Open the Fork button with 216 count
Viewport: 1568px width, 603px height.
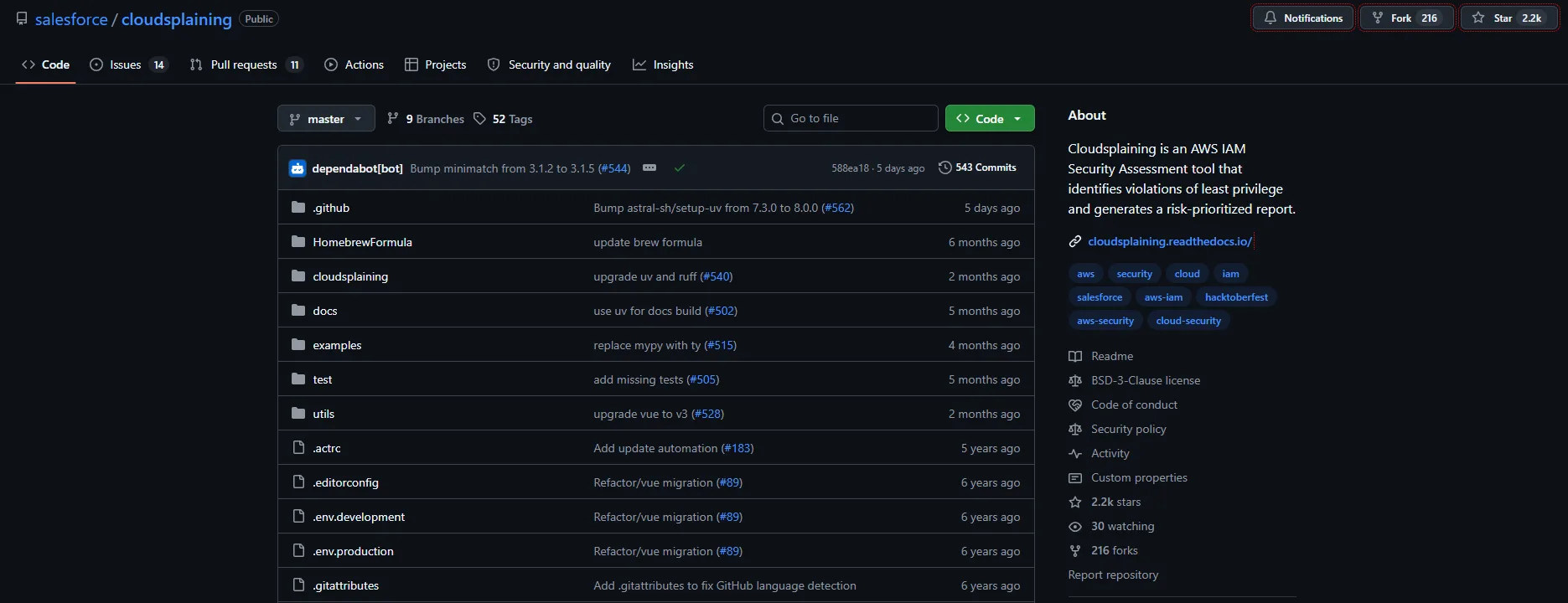[1405, 18]
